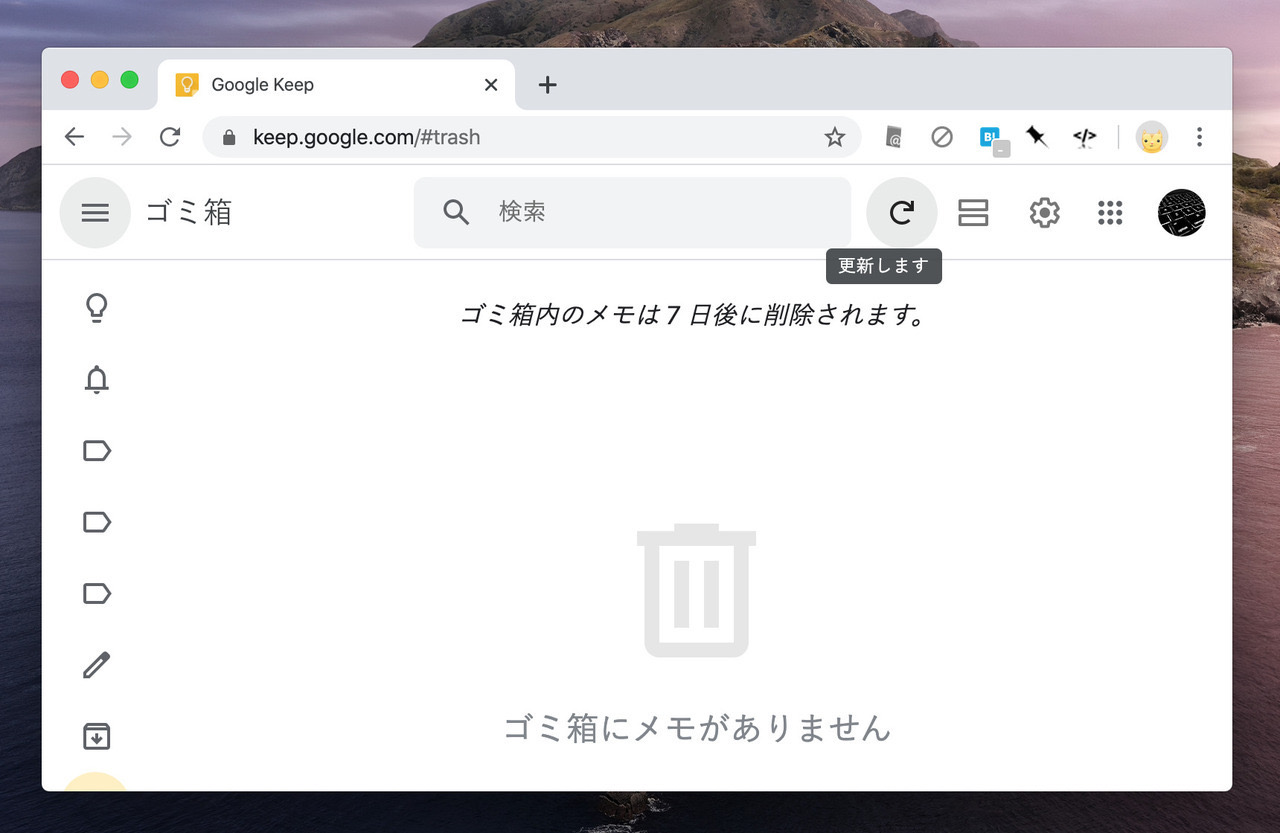Select the Google Keep browser tab

tap(336, 85)
